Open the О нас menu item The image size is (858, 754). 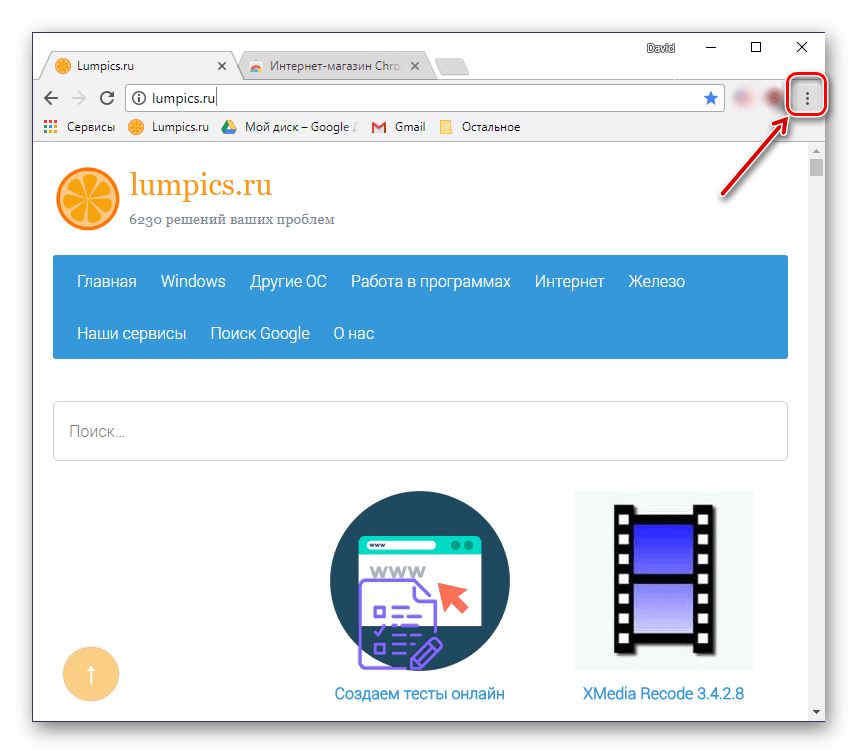[353, 333]
